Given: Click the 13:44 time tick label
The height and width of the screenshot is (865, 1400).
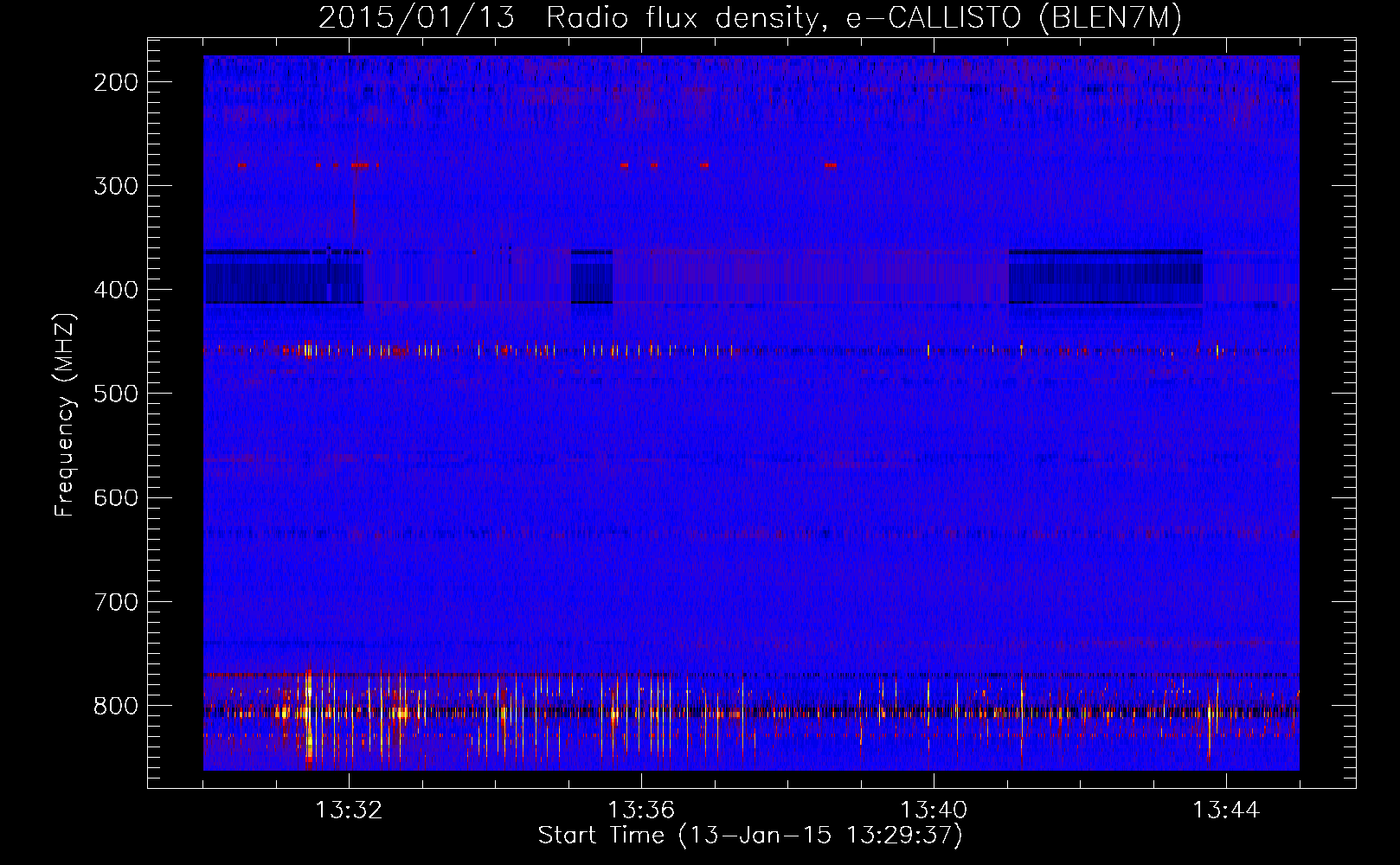Looking at the screenshot, I should tap(1226, 811).
